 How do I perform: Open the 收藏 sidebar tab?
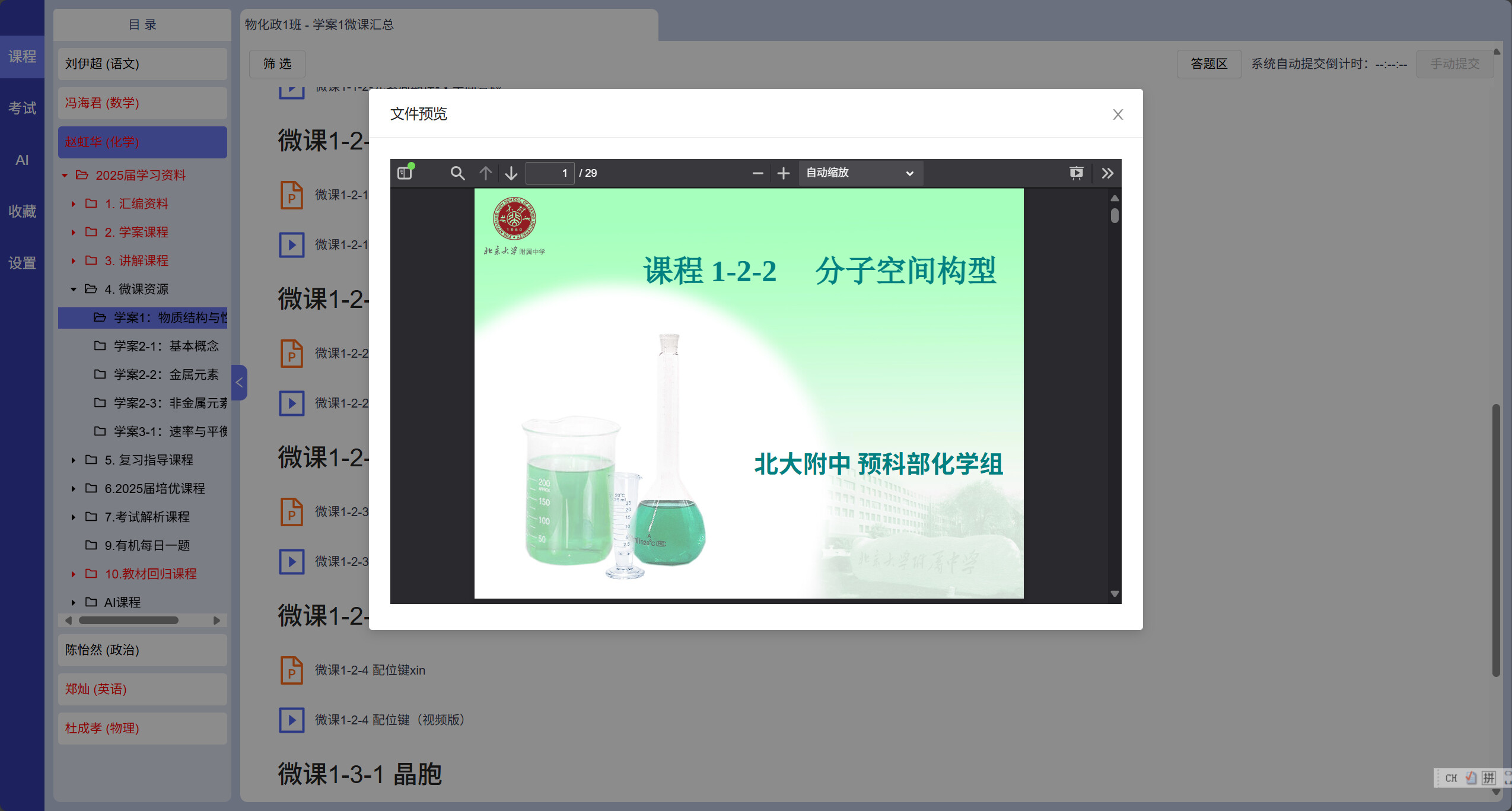click(x=22, y=211)
